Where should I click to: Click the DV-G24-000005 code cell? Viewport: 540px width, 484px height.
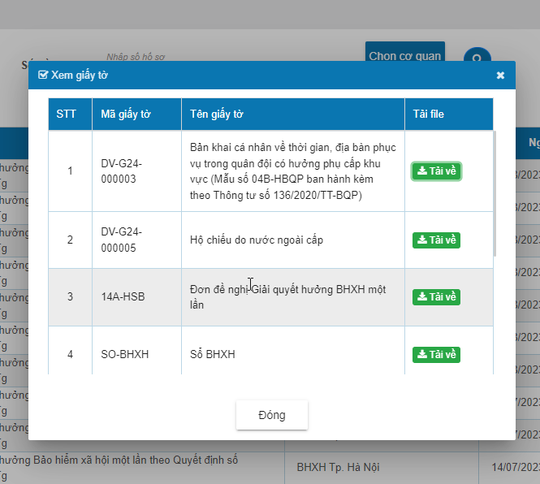(x=137, y=240)
